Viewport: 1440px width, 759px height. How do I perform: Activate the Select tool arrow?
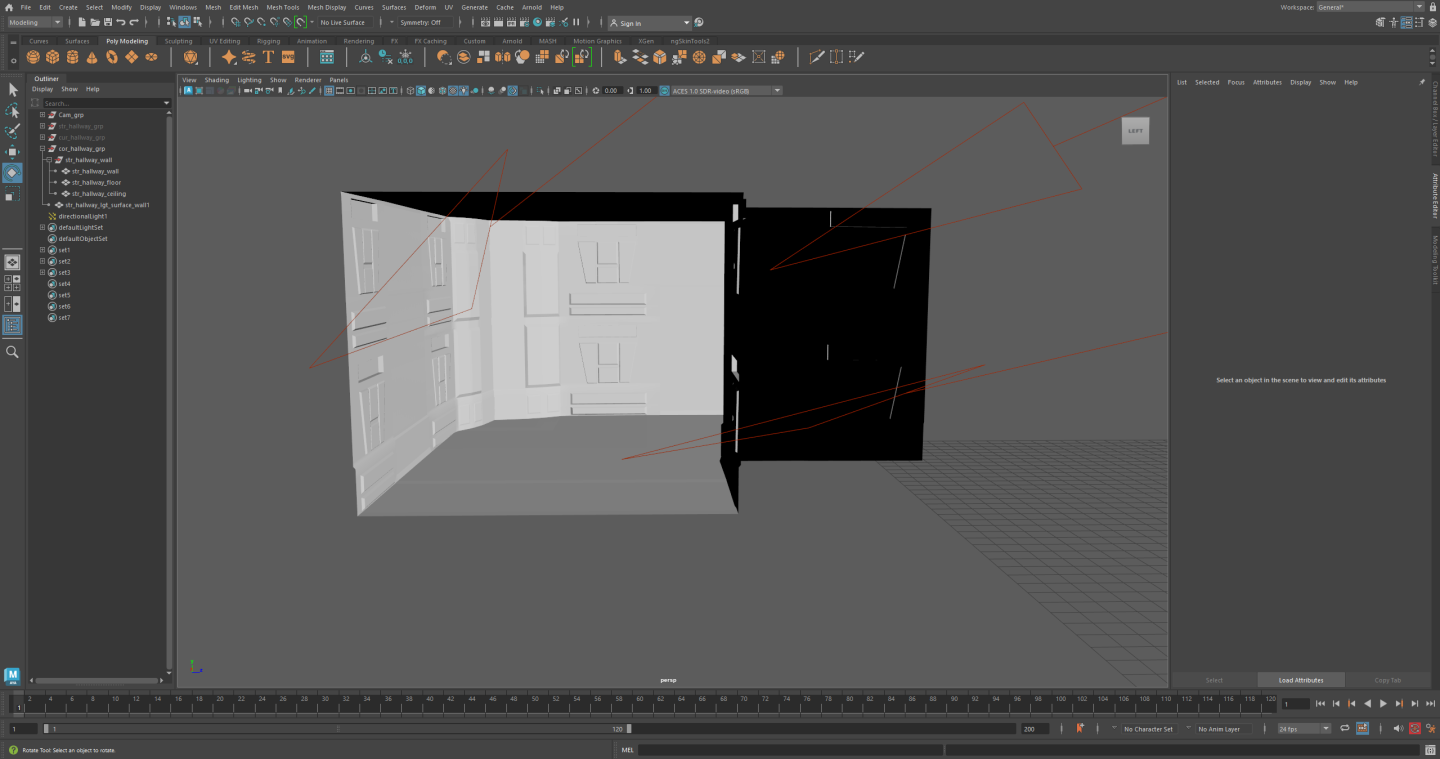click(x=12, y=90)
